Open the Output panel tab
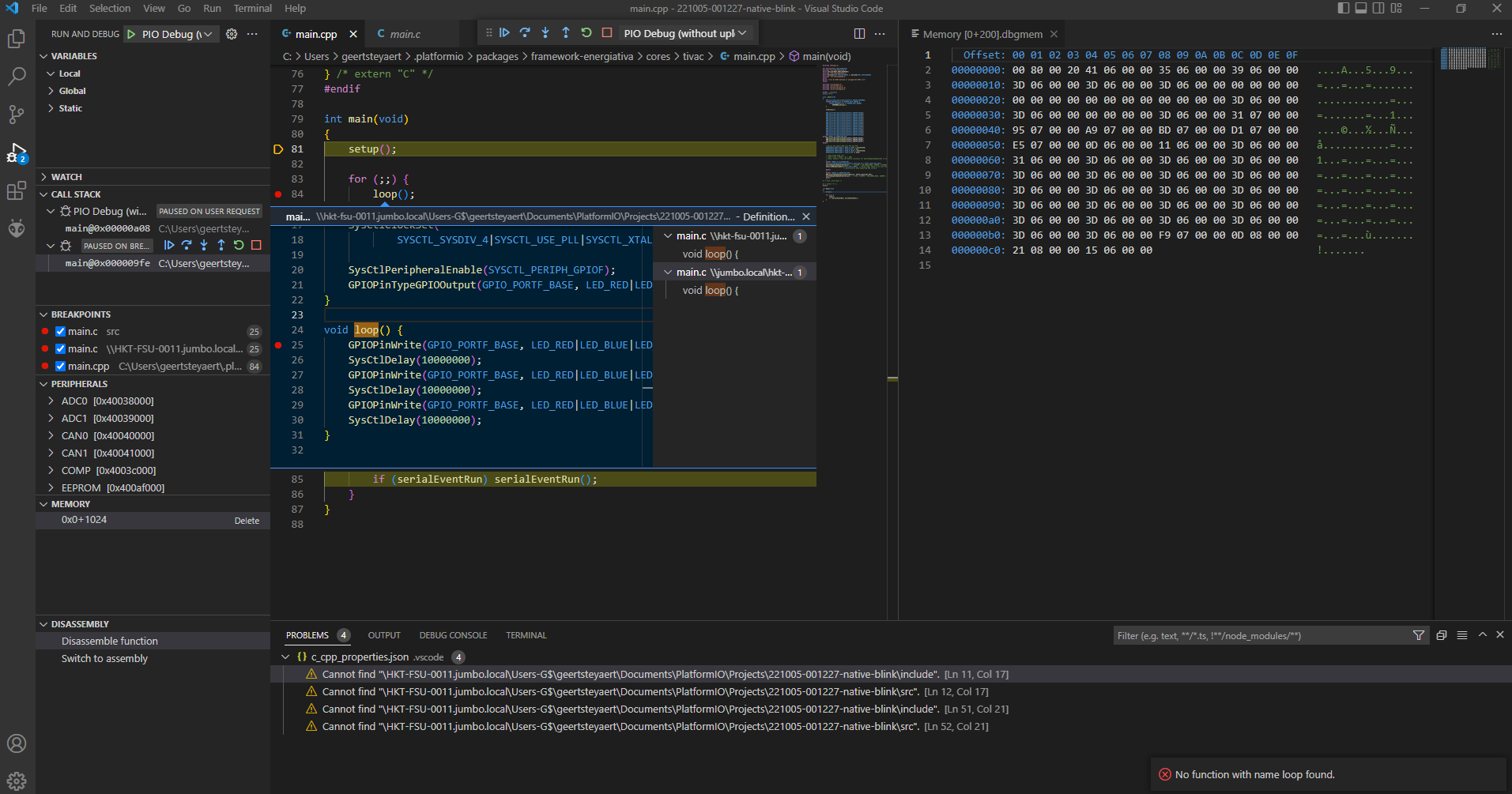The width and height of the screenshot is (1512, 794). coord(384,635)
